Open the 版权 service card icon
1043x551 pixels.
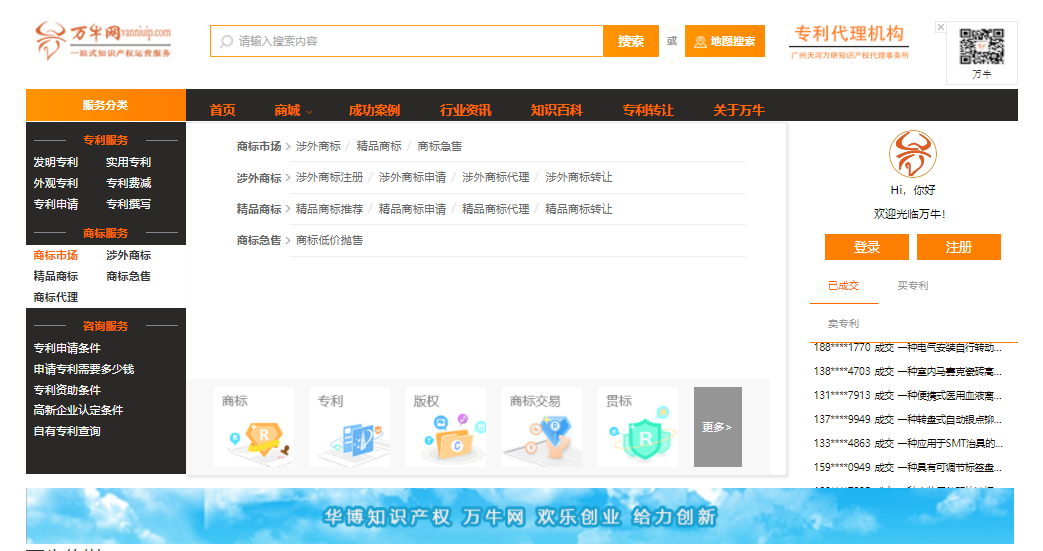[446, 427]
